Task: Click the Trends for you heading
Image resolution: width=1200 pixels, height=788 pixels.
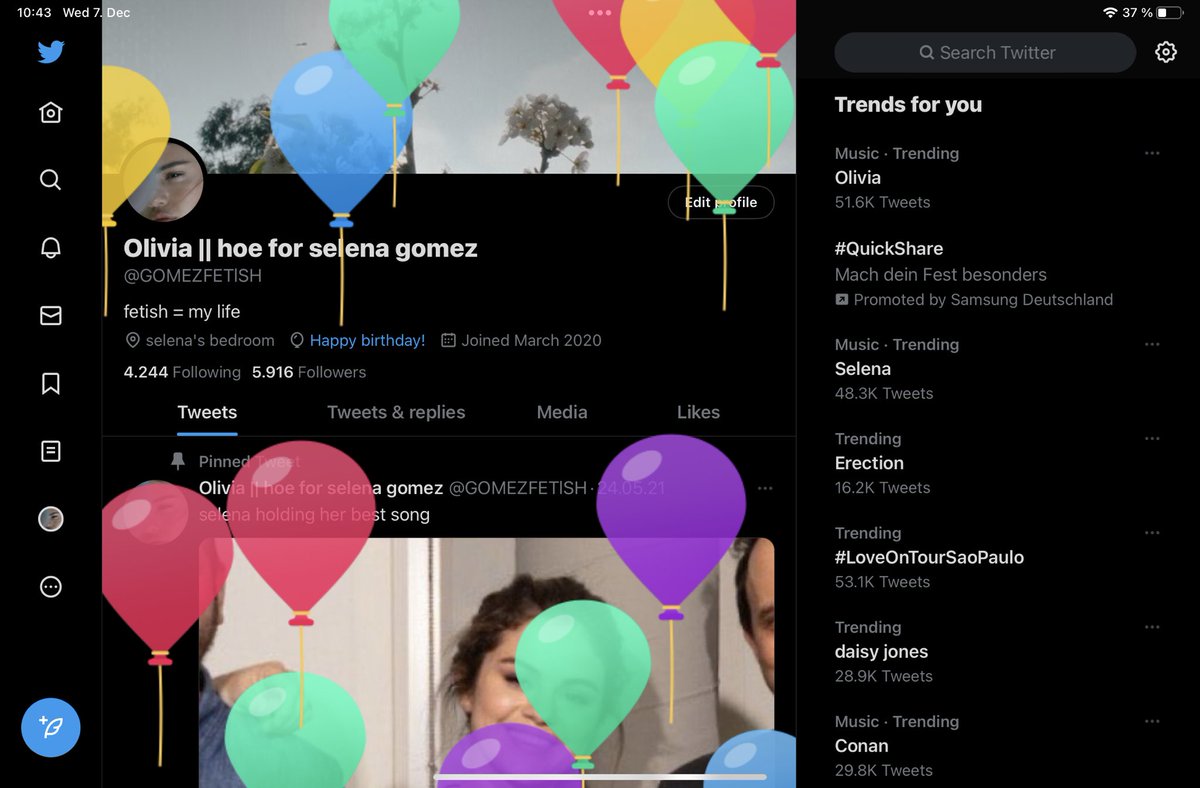Action: point(908,105)
